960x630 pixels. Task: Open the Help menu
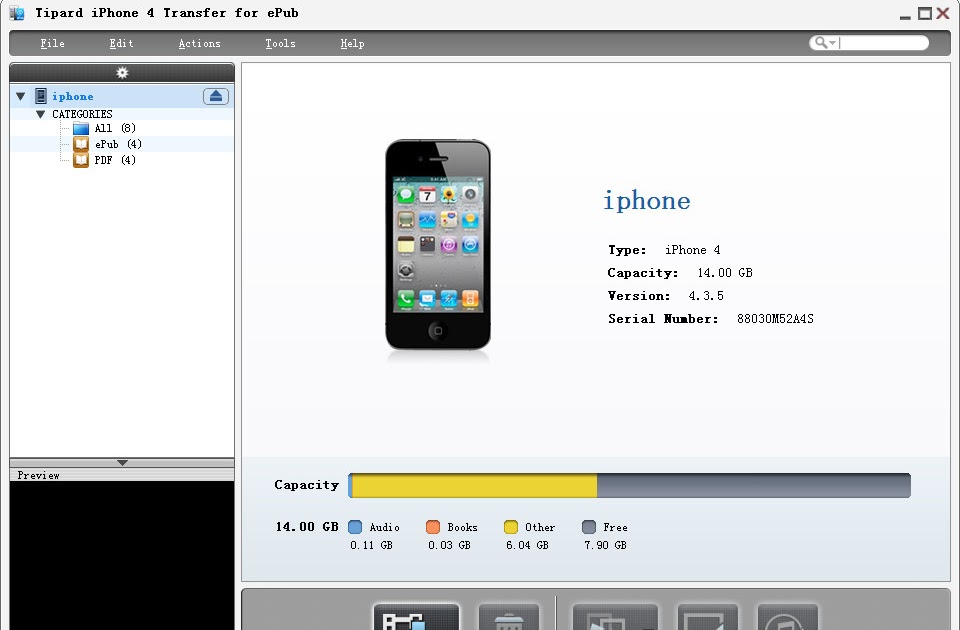click(352, 43)
